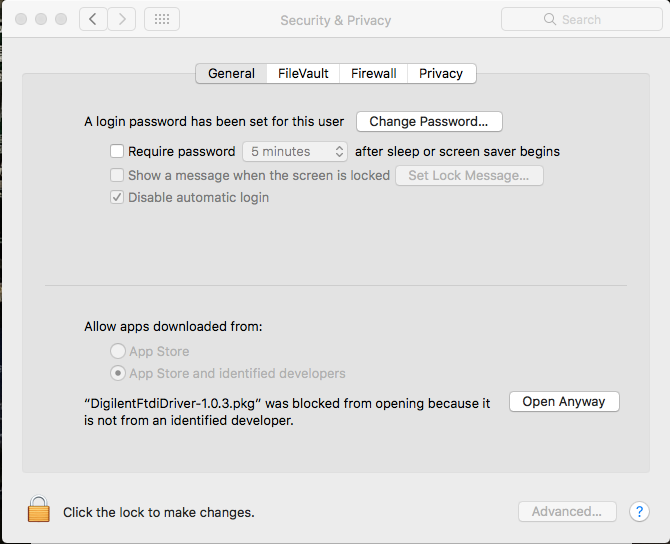Click the red close window button
Screen dimensions: 670x544
click(x=21, y=19)
